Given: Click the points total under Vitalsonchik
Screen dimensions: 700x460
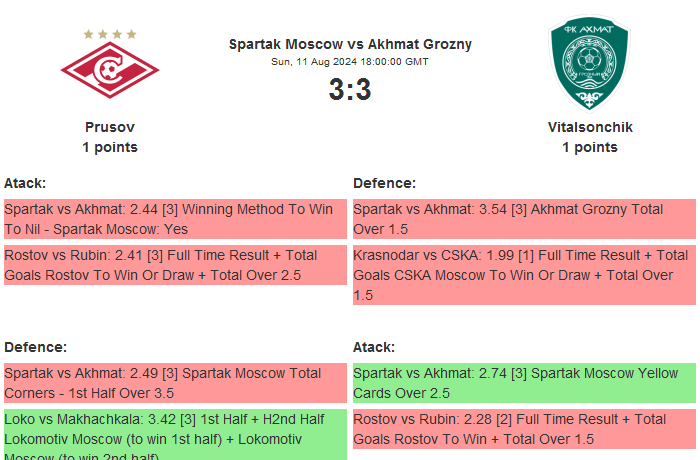Looking at the screenshot, I should [x=590, y=147].
